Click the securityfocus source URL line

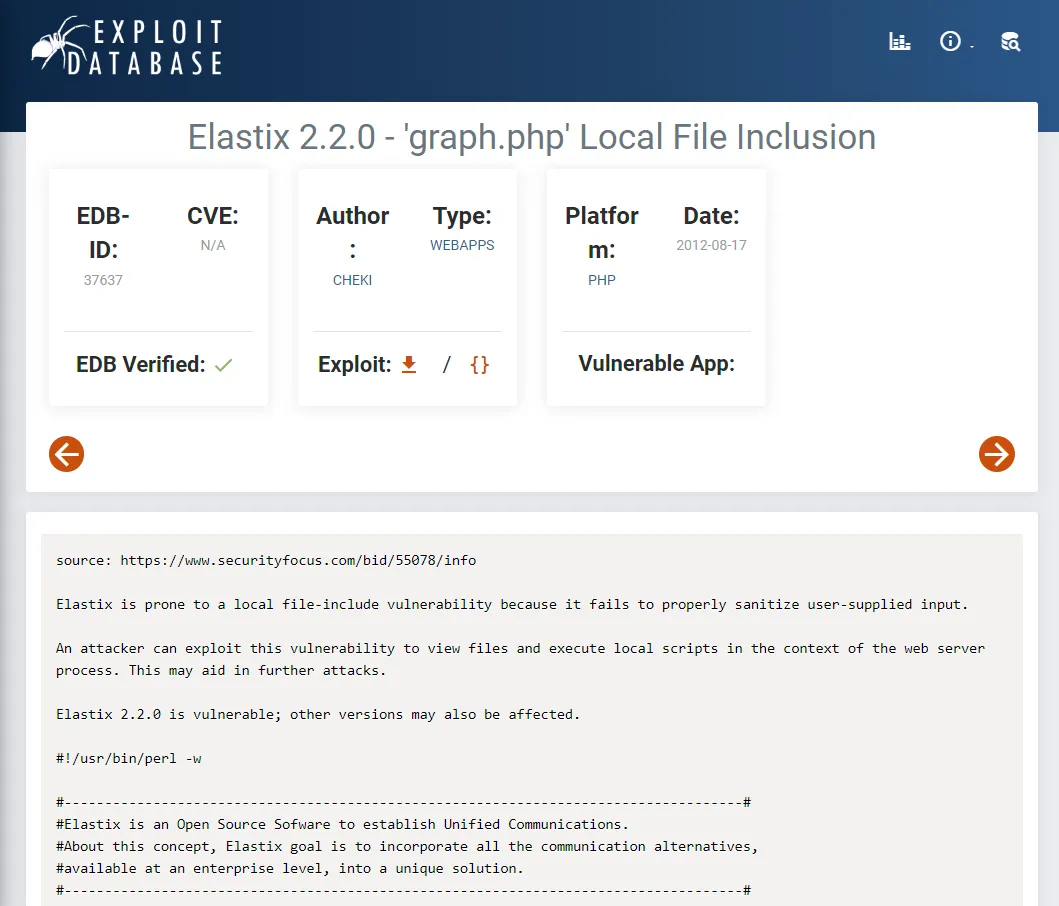[x=266, y=560]
